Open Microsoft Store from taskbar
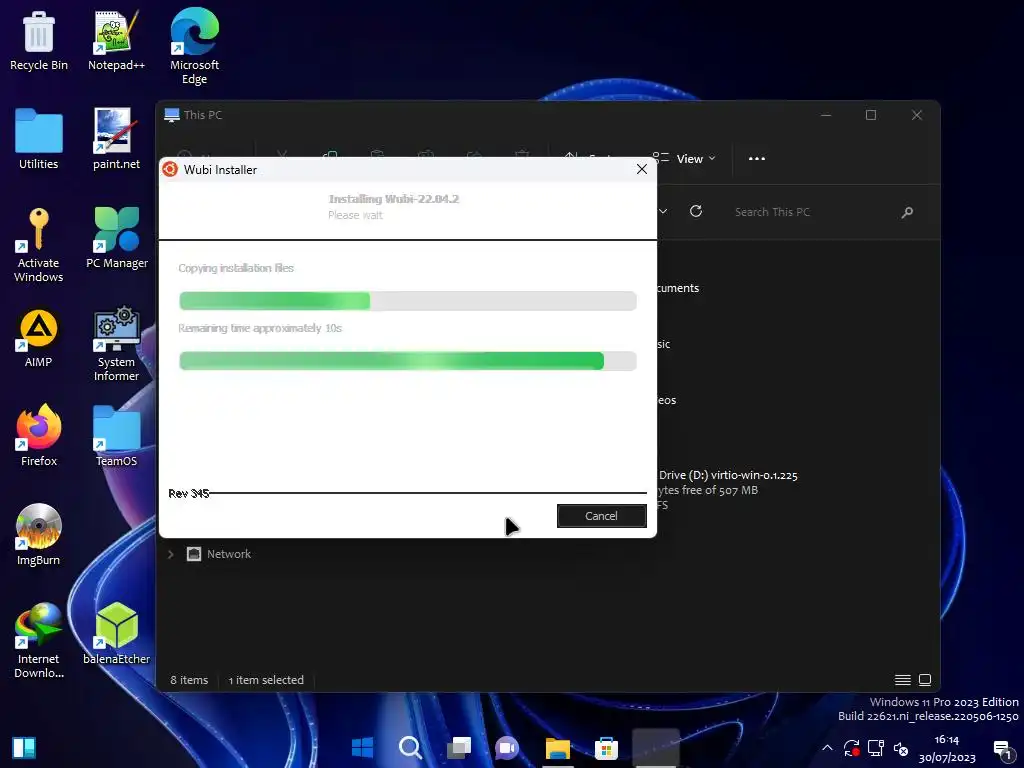The height and width of the screenshot is (768, 1024). pos(607,747)
